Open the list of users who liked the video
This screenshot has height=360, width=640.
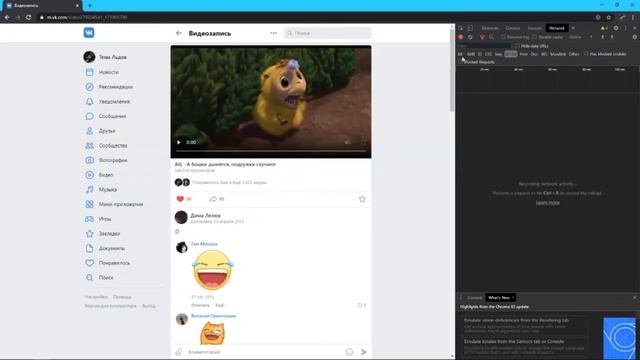click(x=229, y=182)
